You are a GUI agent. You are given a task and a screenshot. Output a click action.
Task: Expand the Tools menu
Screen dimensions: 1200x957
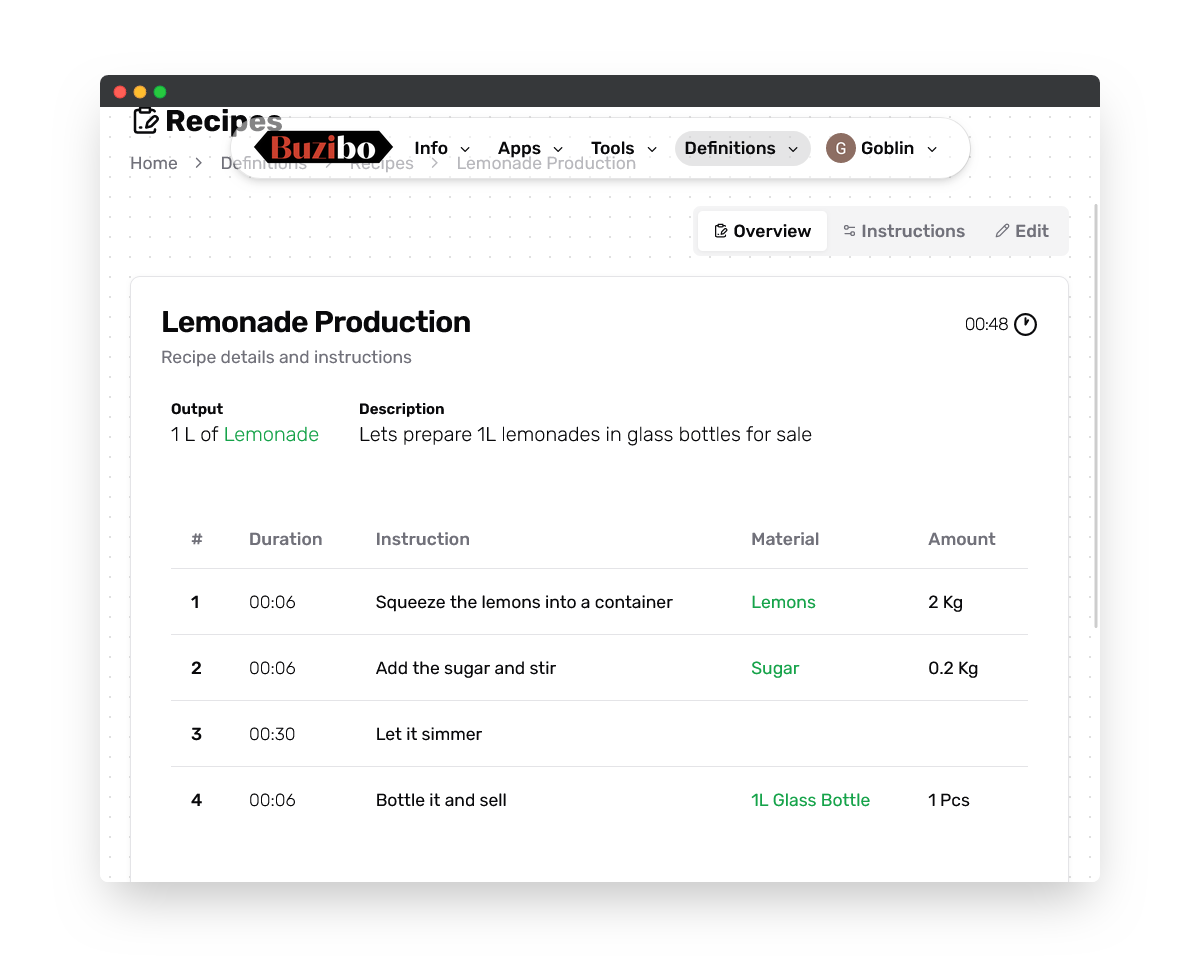click(623, 148)
